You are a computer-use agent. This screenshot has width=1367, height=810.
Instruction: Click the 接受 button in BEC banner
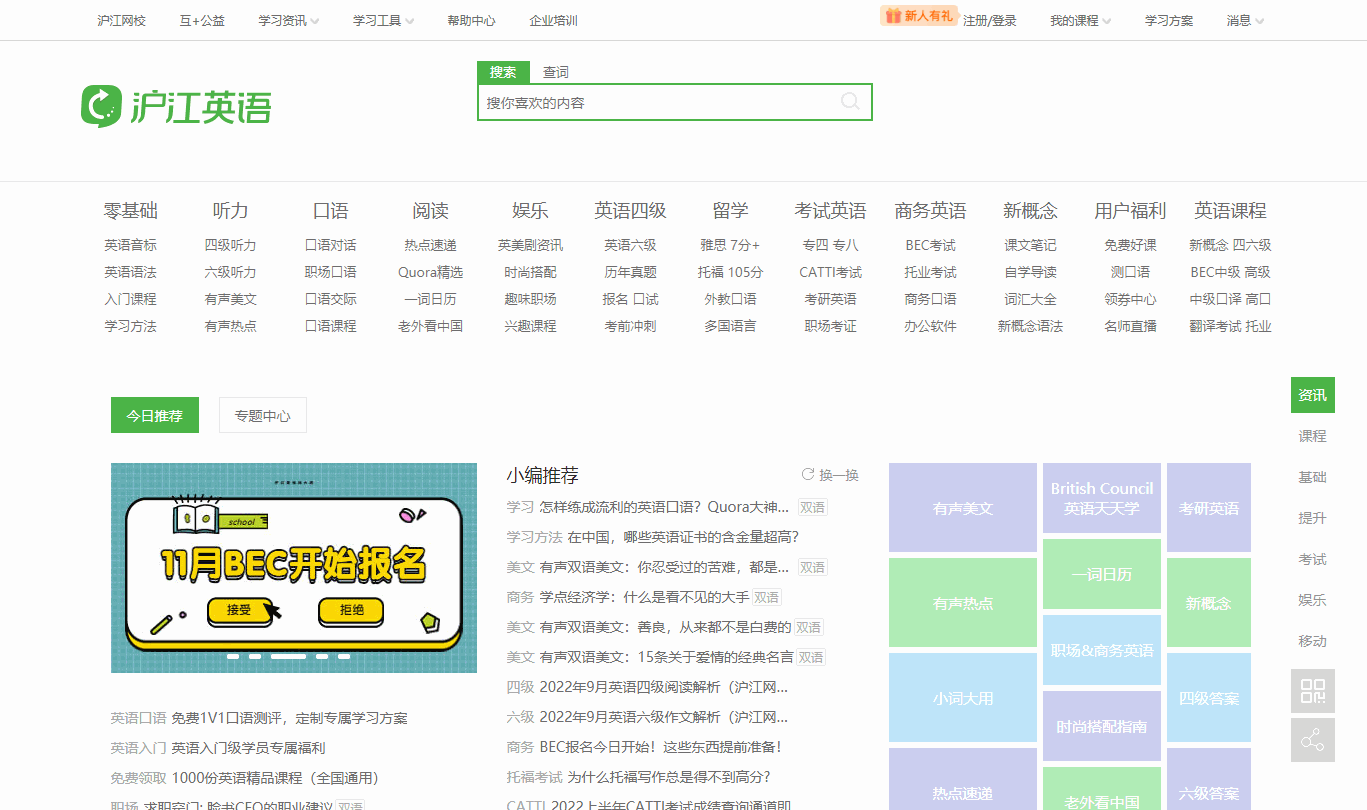(x=240, y=610)
